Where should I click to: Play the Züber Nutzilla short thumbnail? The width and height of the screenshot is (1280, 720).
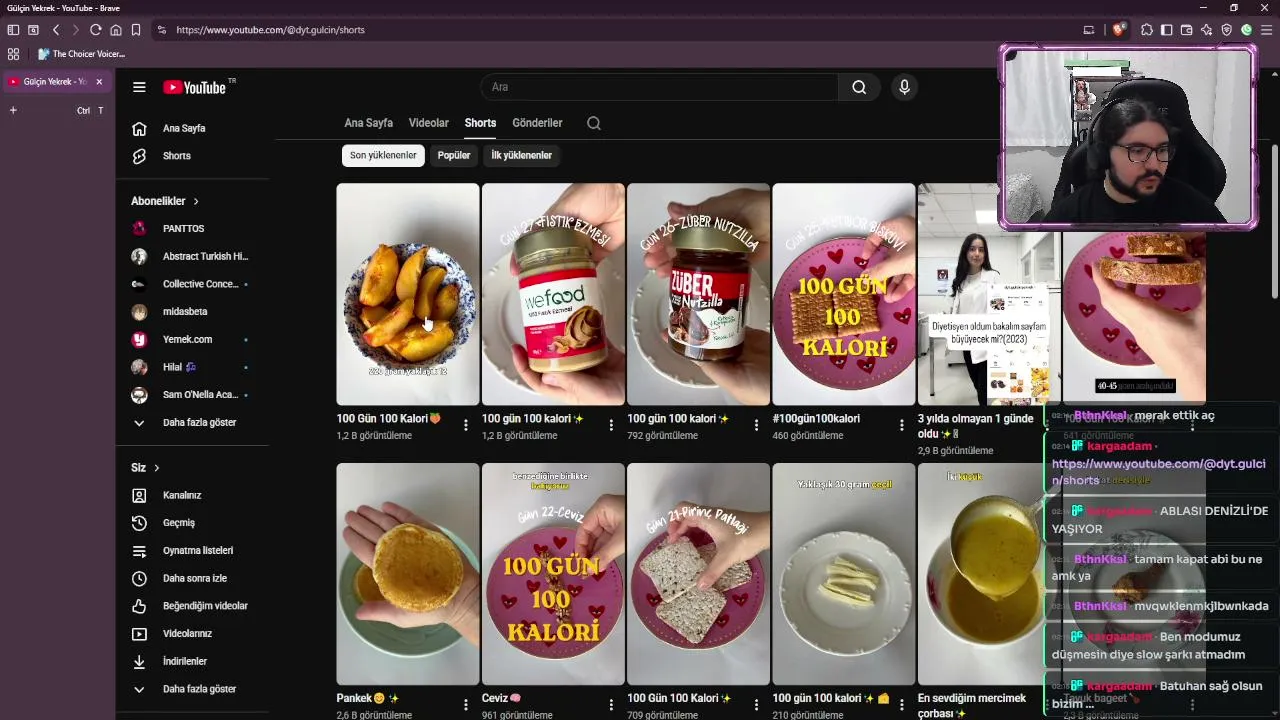click(x=698, y=294)
